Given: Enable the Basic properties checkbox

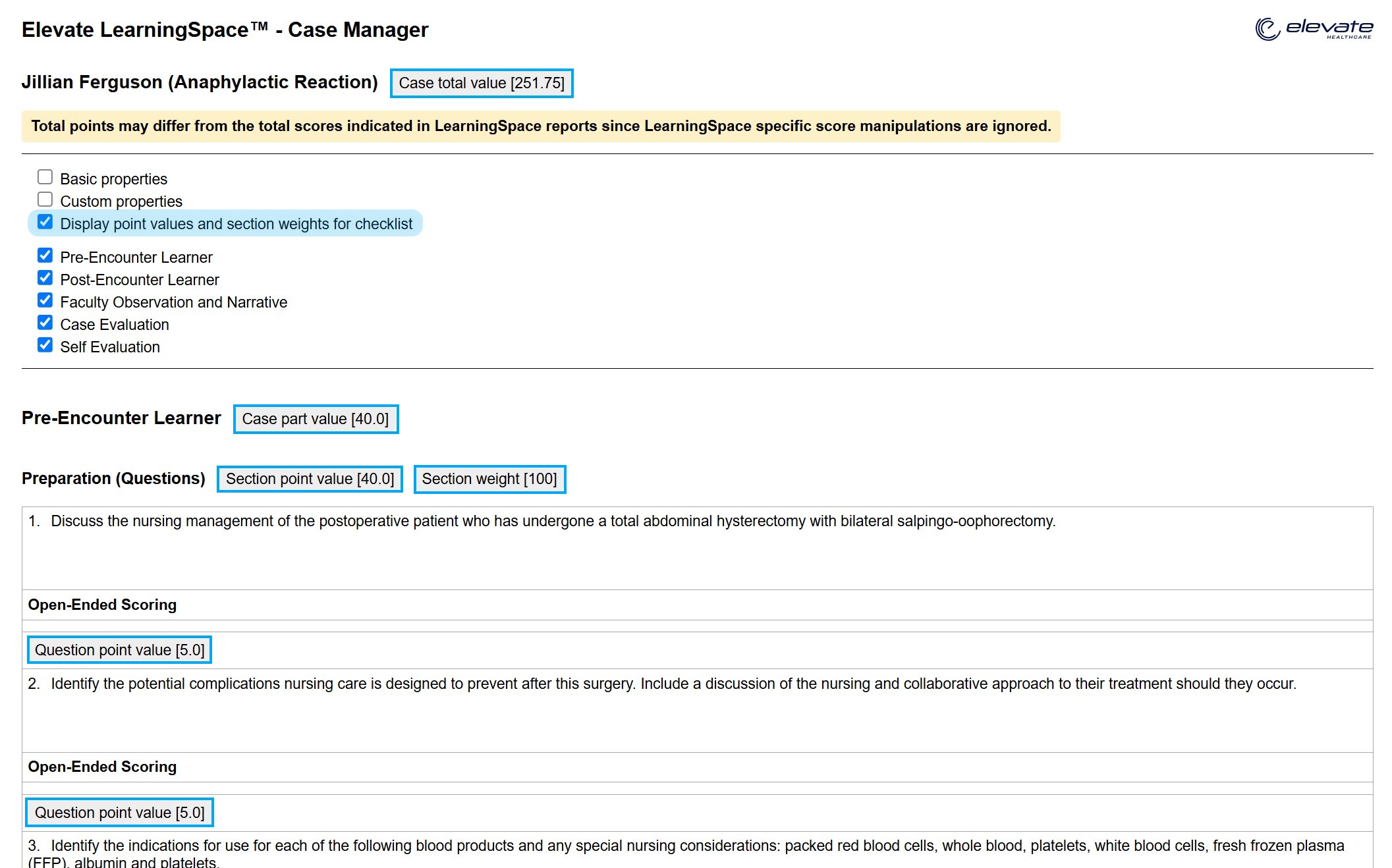Looking at the screenshot, I should coord(45,177).
